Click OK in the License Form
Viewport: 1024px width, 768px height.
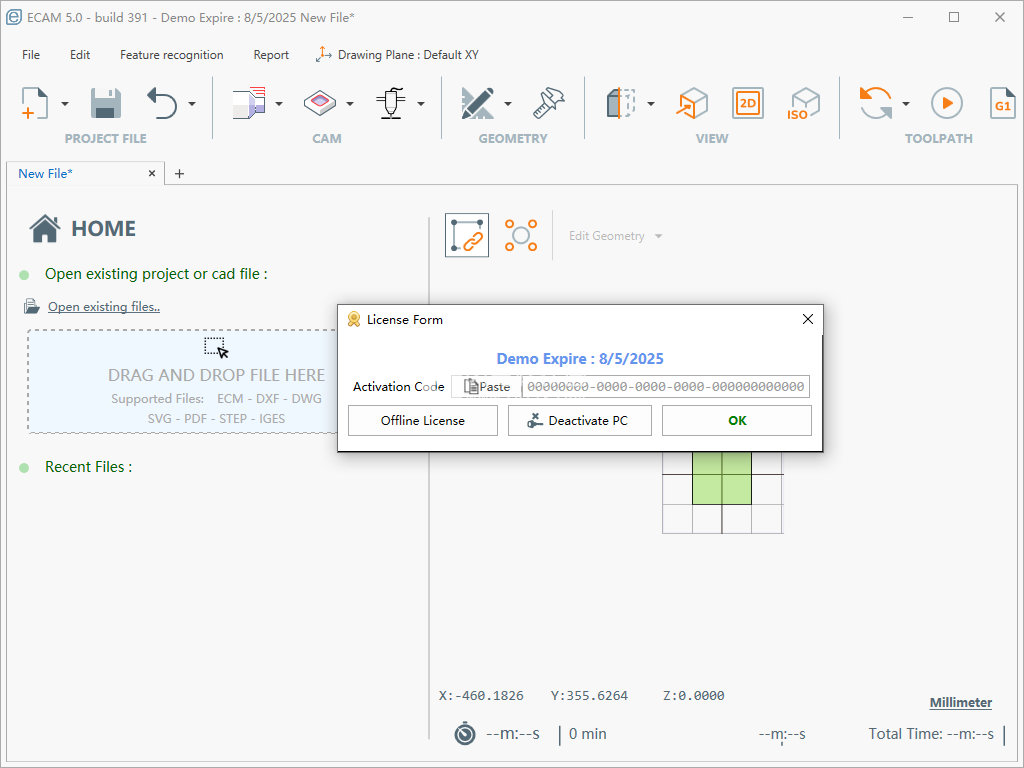click(737, 421)
